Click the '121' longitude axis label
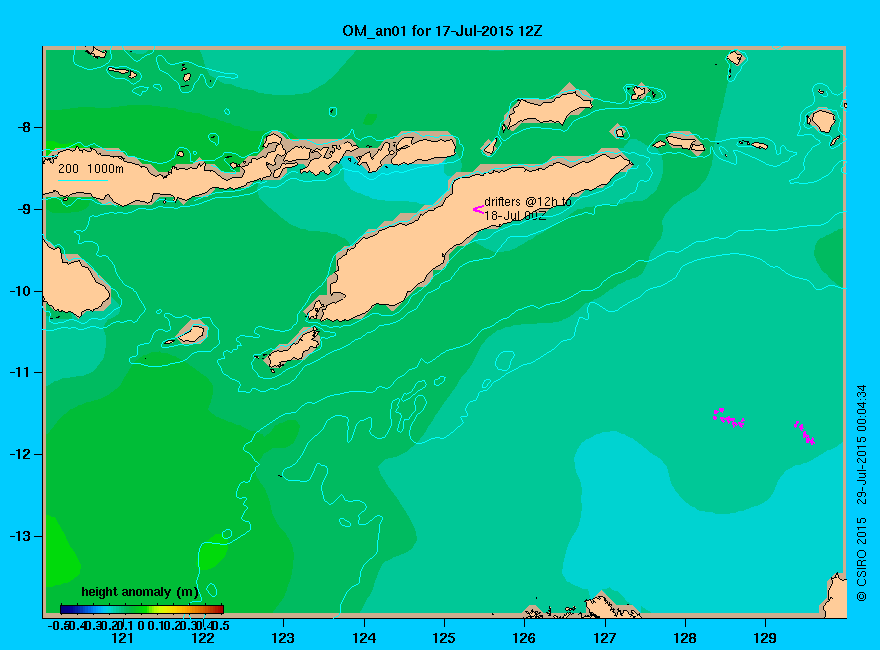This screenshot has height=650, width=880. click(122, 638)
